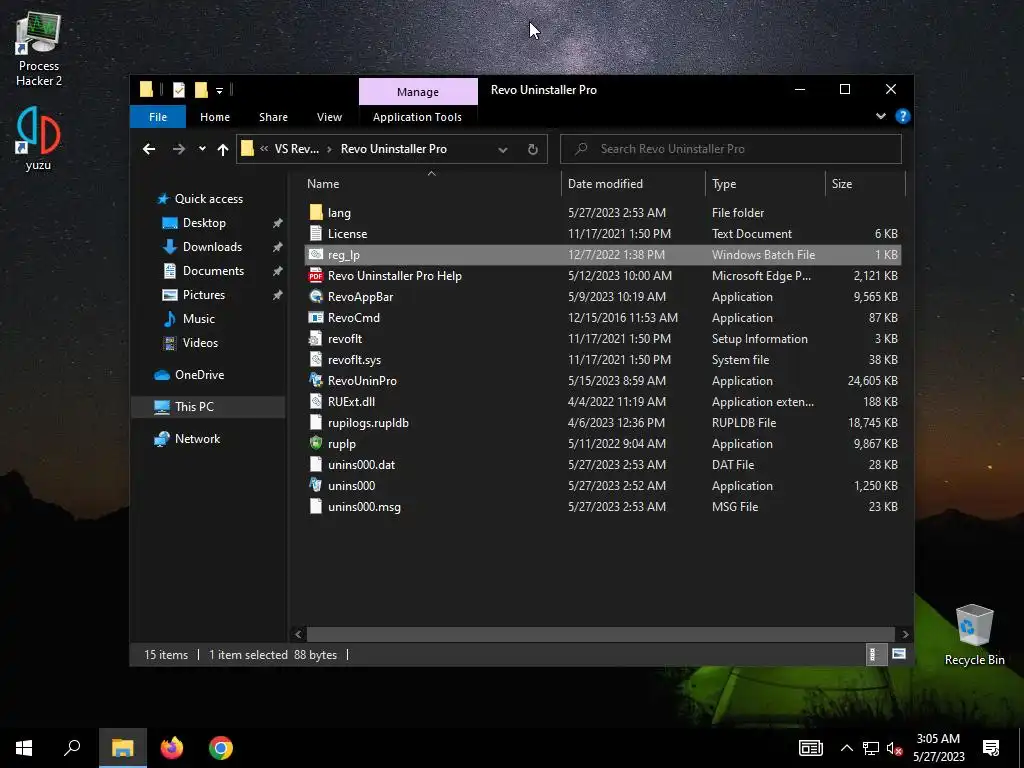Click the RevoCmd application icon
1024x768 pixels.
(316, 317)
